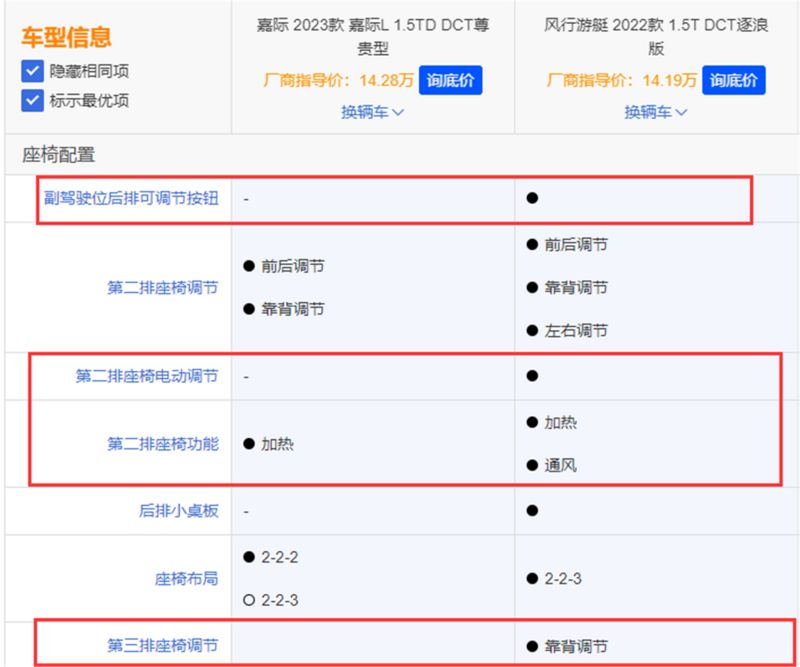Open 换辆车 dropdown under 风行游艇 2022款
Image resolution: width=800 pixels, height=667 pixels.
[x=656, y=112]
